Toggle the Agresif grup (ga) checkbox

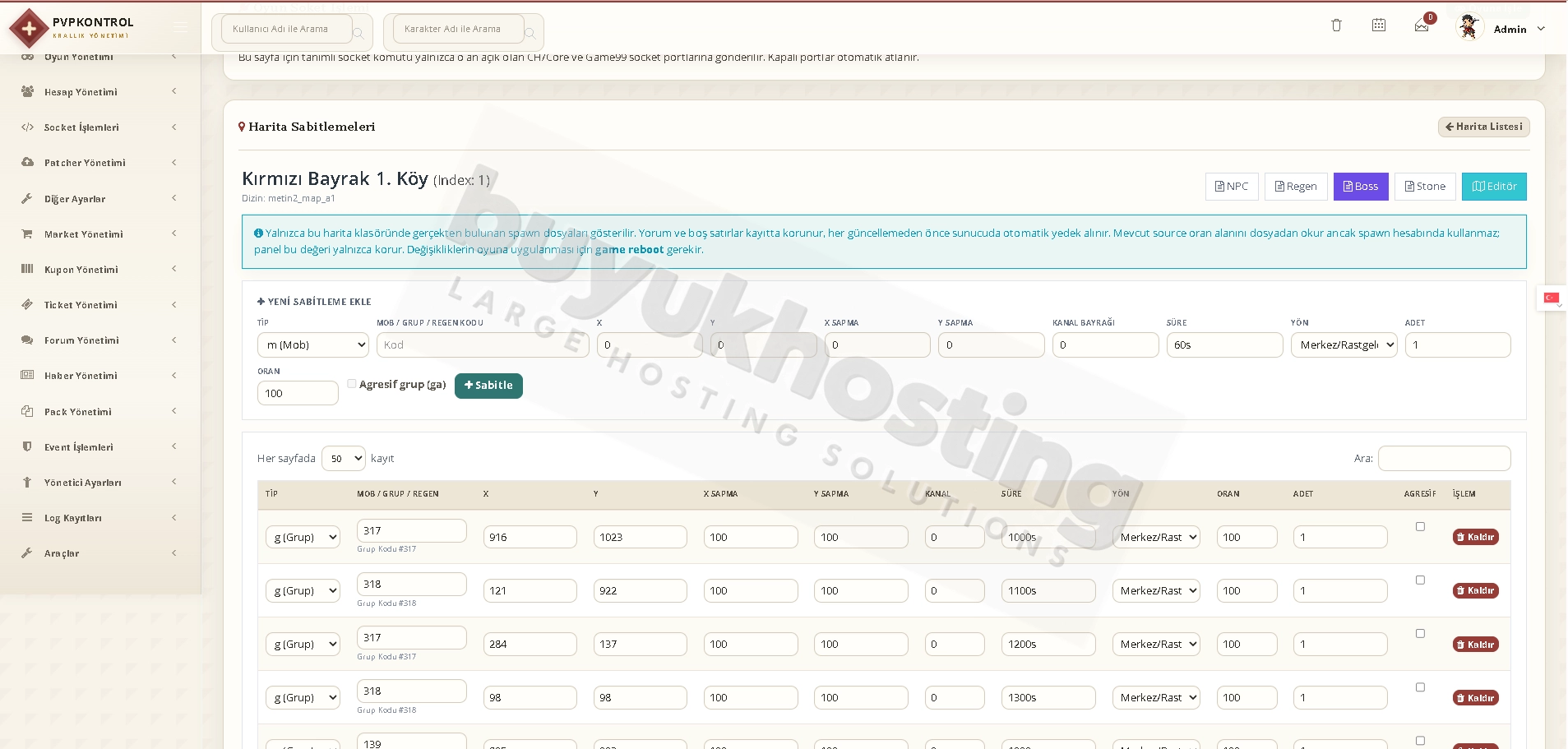352,384
